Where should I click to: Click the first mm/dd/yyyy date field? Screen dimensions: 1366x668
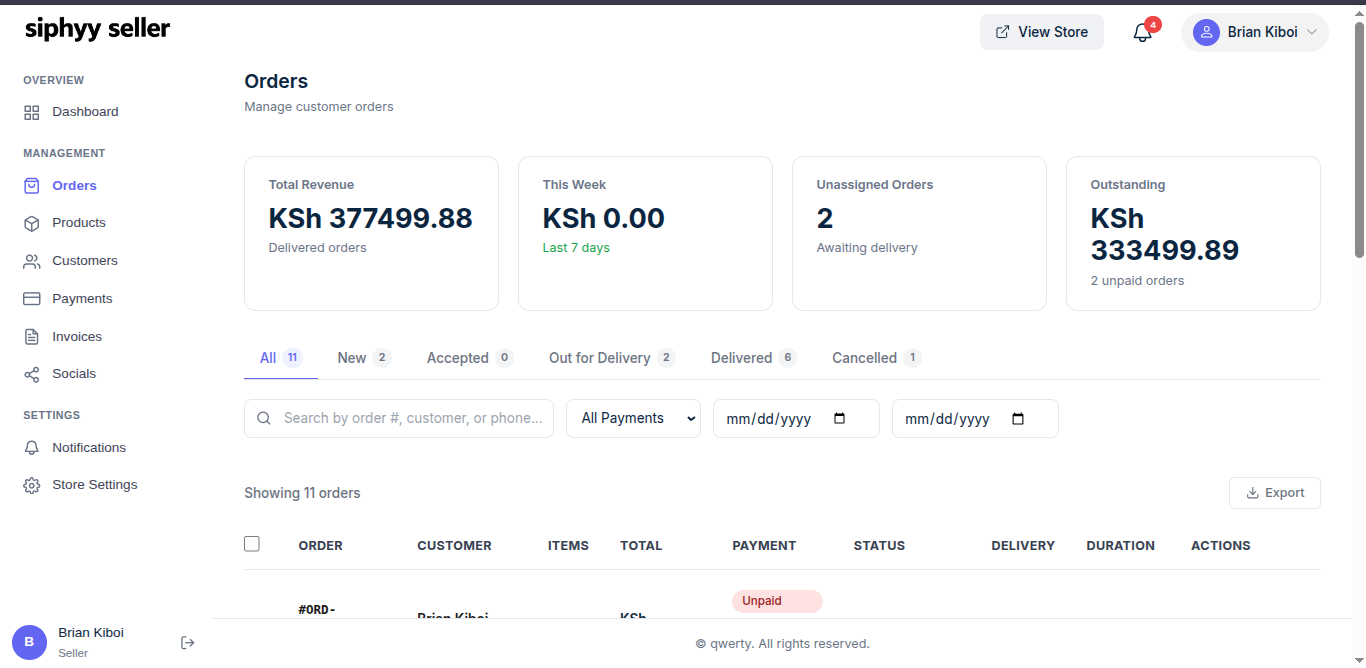(796, 419)
